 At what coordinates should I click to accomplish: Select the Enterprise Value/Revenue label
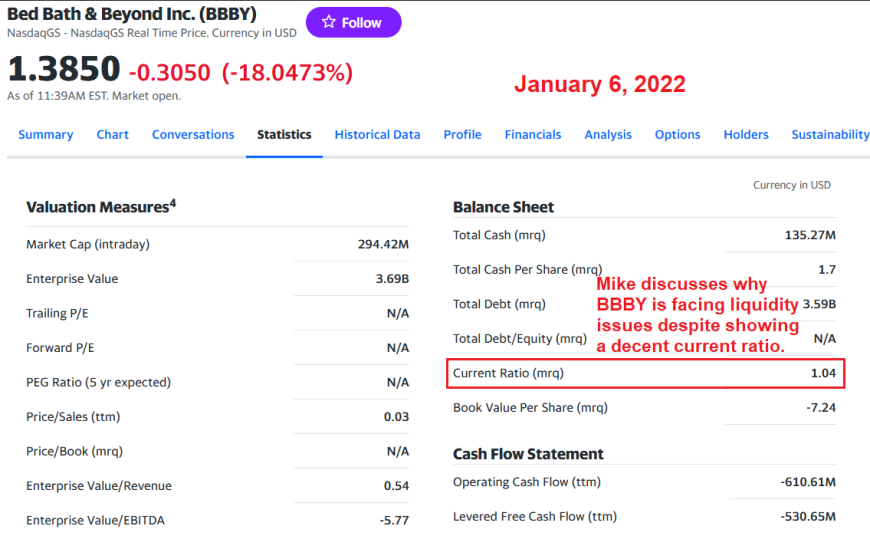click(x=99, y=486)
